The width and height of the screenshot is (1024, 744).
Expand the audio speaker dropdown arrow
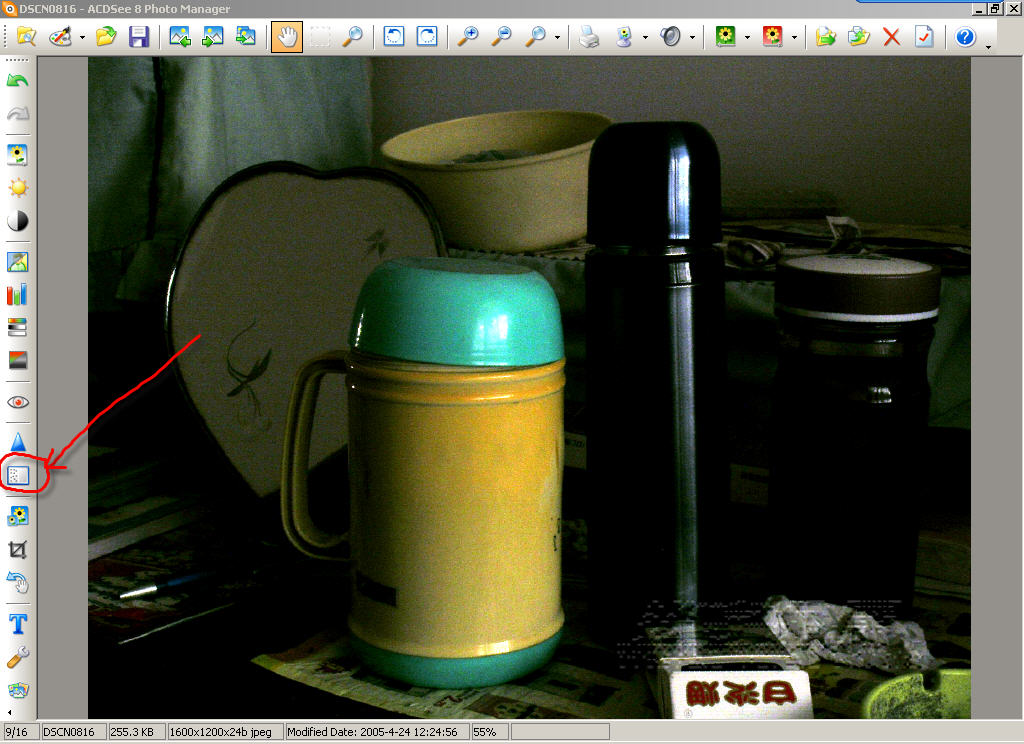[692, 38]
